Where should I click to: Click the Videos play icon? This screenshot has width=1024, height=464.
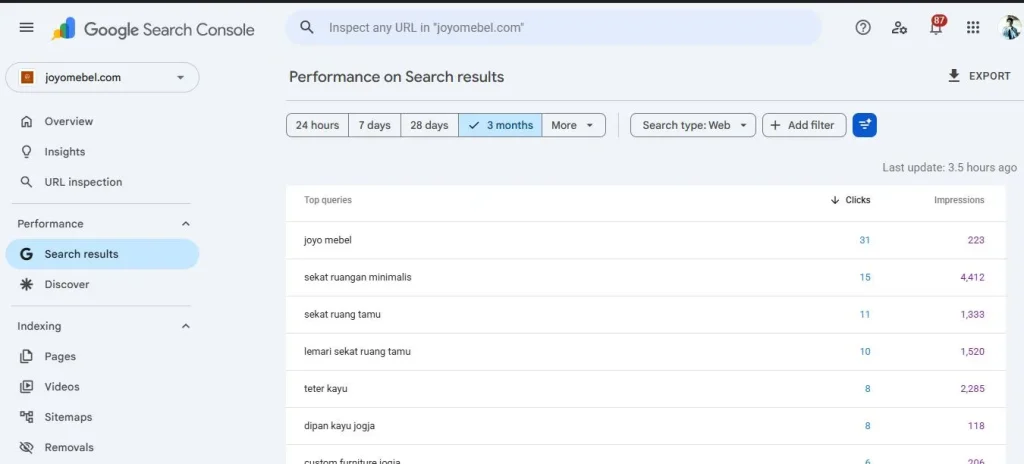[x=26, y=386]
